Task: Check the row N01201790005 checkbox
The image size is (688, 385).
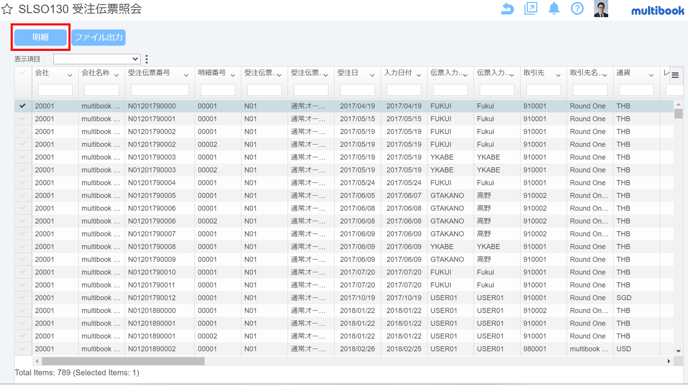Action: tap(22, 195)
